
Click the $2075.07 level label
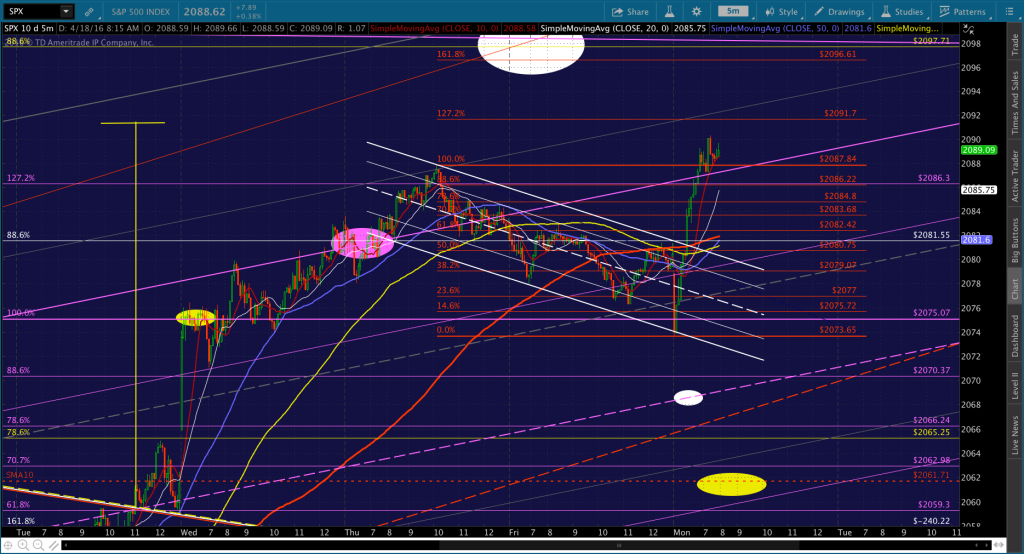click(x=931, y=313)
